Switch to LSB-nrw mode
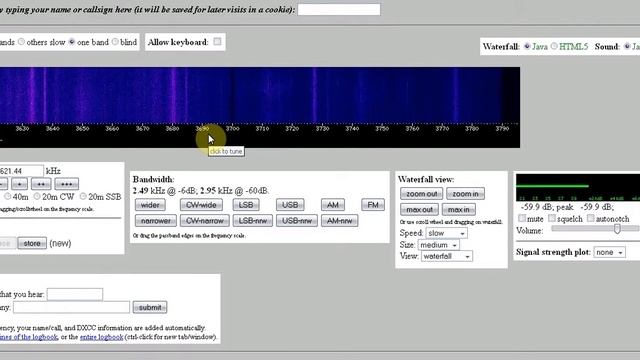This screenshot has width=640, height=360. (x=253, y=221)
